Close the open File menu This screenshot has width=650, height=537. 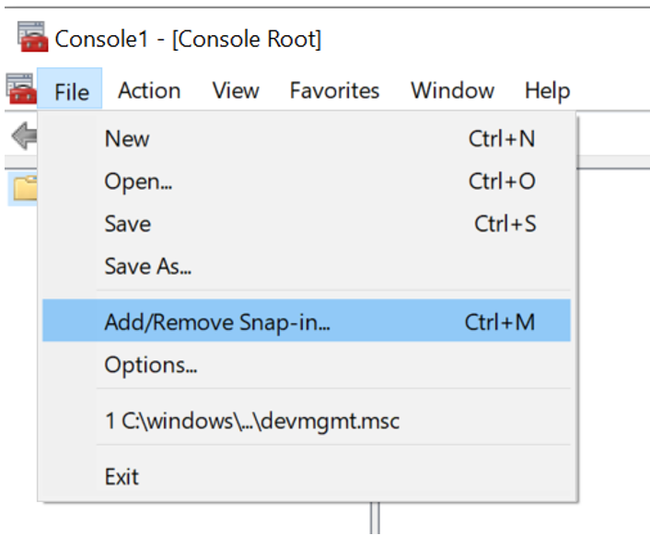[71, 91]
